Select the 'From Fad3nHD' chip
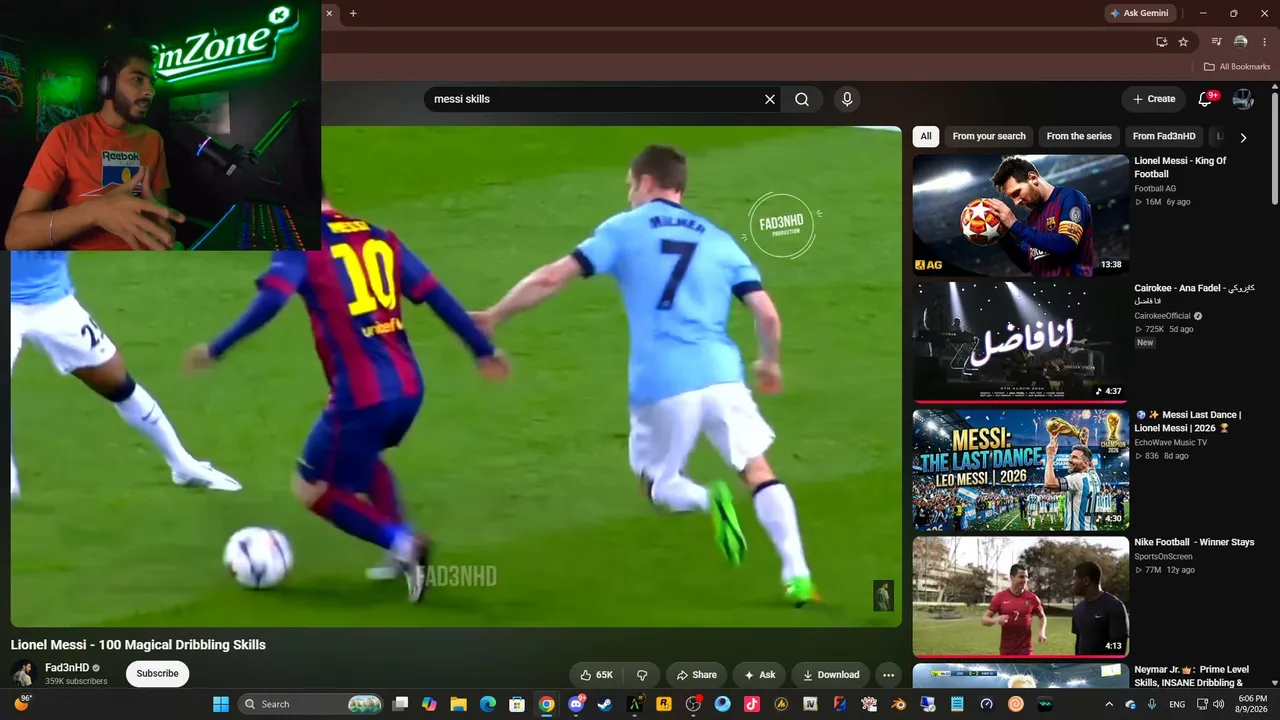 tap(1164, 136)
